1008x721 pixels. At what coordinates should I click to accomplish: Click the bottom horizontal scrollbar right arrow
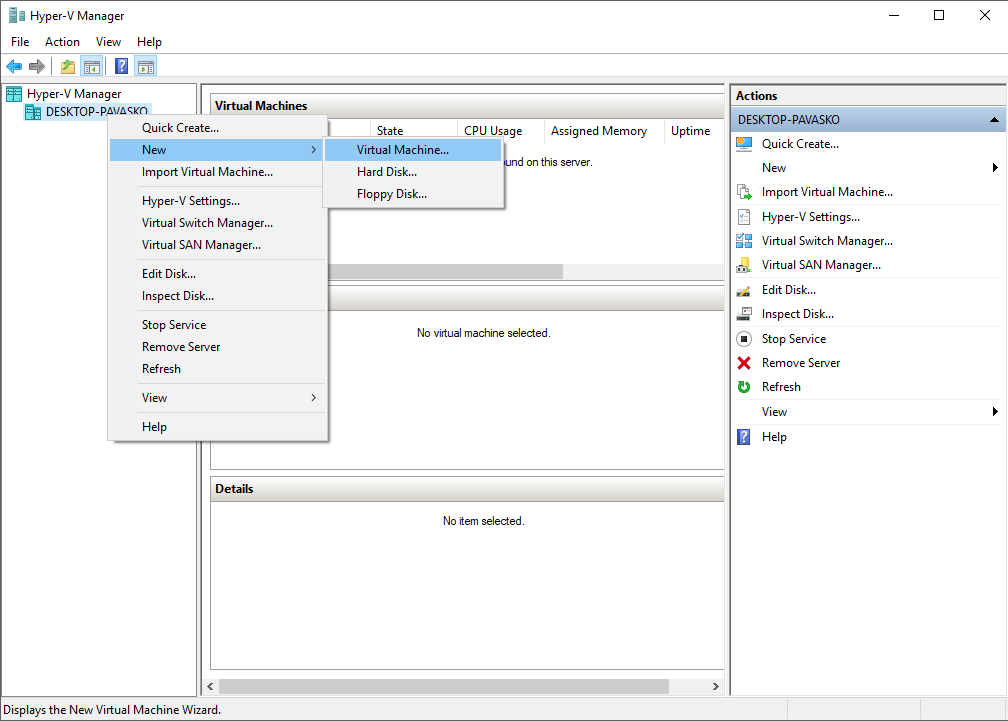(716, 687)
